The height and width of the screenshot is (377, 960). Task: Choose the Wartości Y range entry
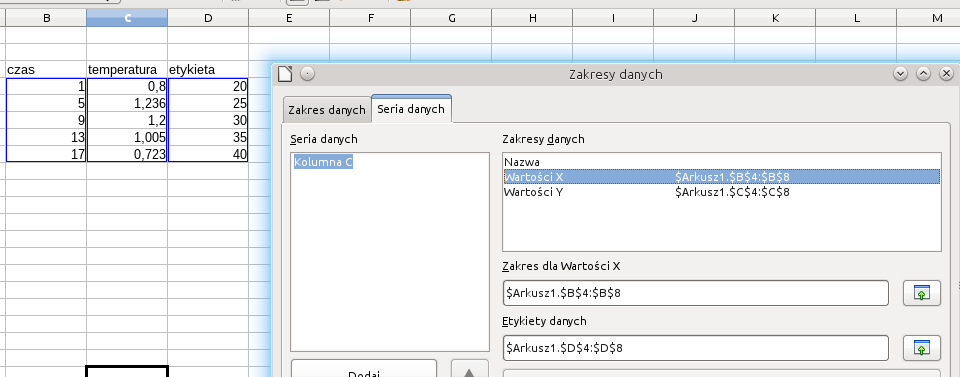721,192
